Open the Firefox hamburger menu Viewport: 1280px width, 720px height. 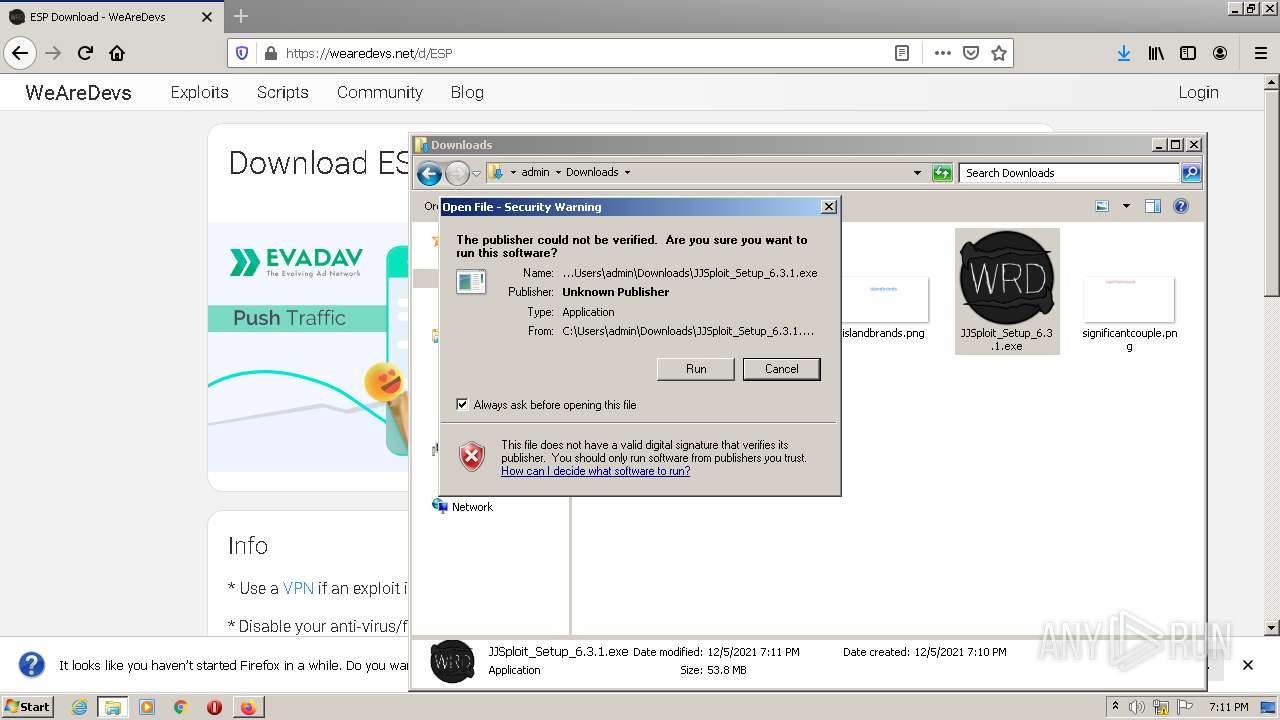1261,53
